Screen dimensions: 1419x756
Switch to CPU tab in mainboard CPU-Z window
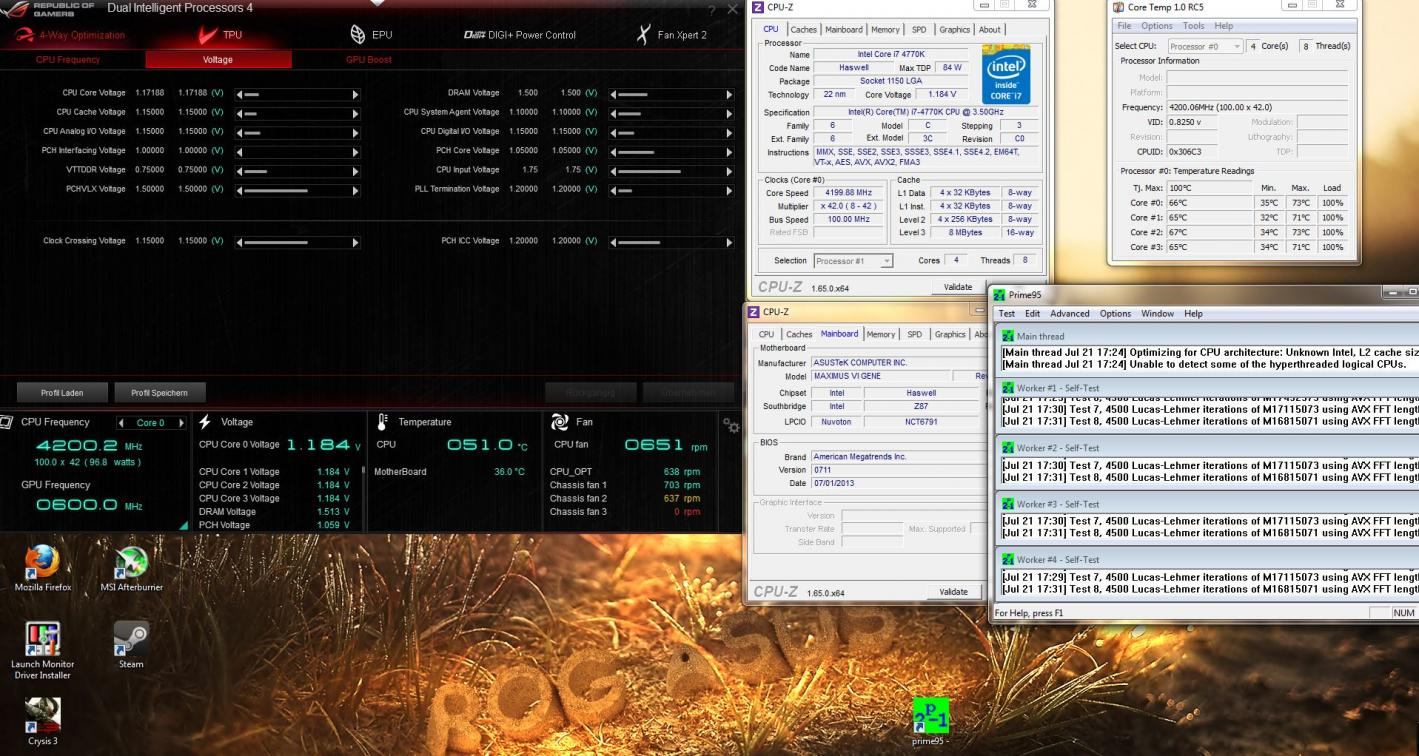(766, 334)
